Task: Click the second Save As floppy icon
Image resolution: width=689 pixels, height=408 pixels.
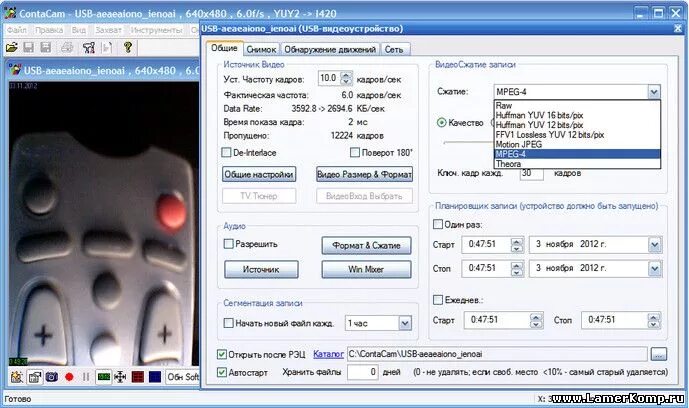Action: coord(46,47)
